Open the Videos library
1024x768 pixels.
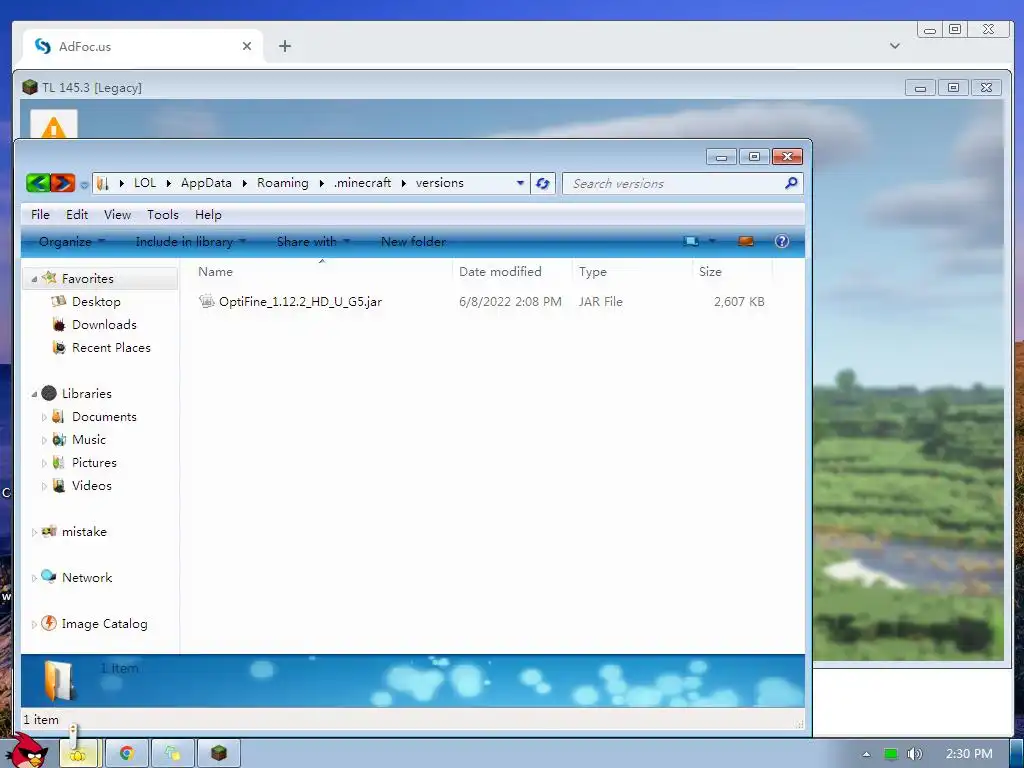(91, 485)
